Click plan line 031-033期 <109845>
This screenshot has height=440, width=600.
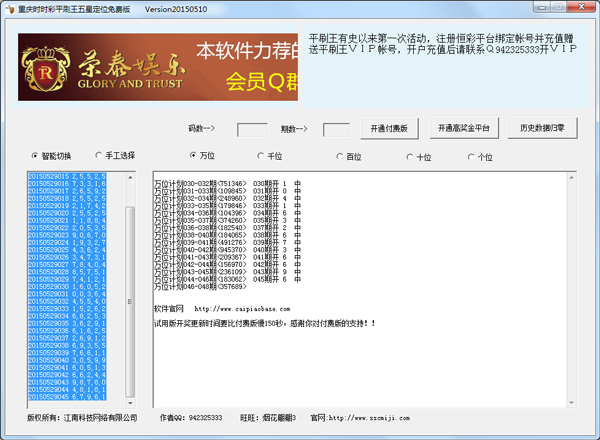[x=227, y=191]
